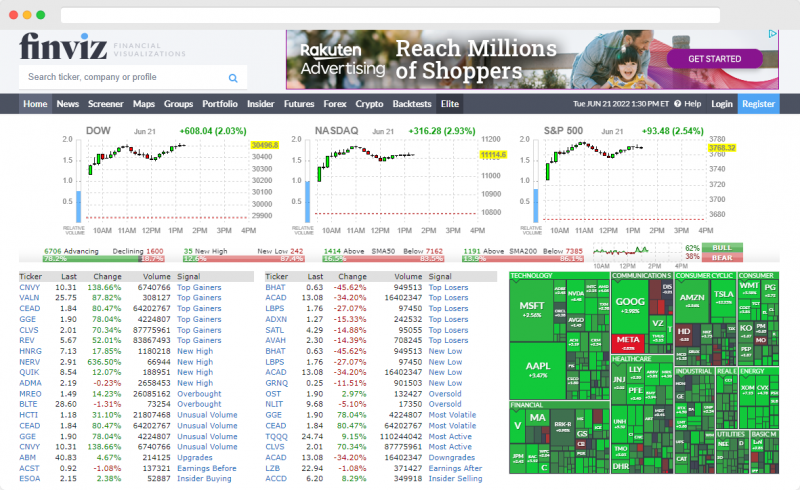Open the CNVY ticker in first row

pyautogui.click(x=29, y=287)
